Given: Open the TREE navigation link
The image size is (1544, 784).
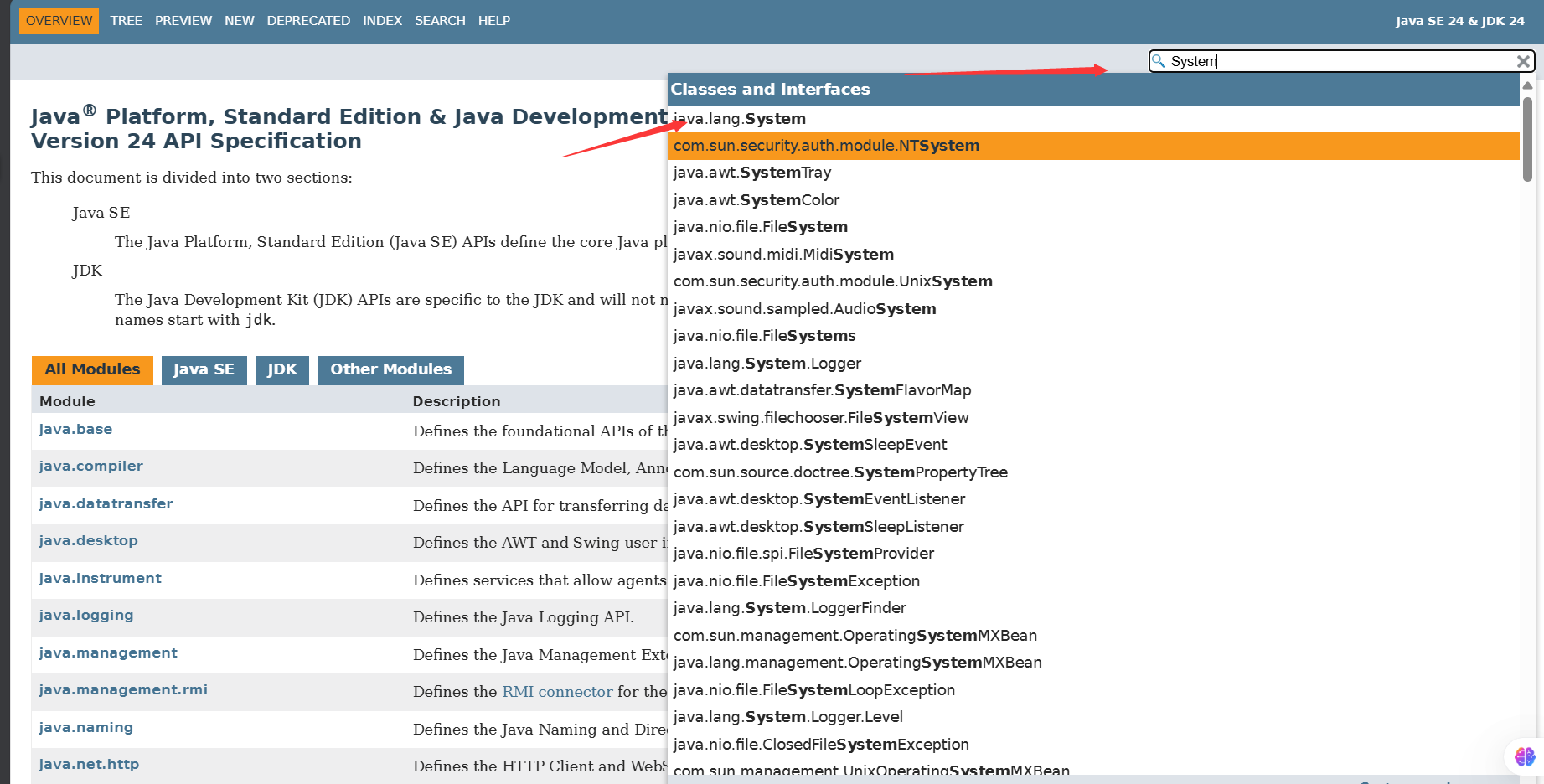Looking at the screenshot, I should [127, 21].
